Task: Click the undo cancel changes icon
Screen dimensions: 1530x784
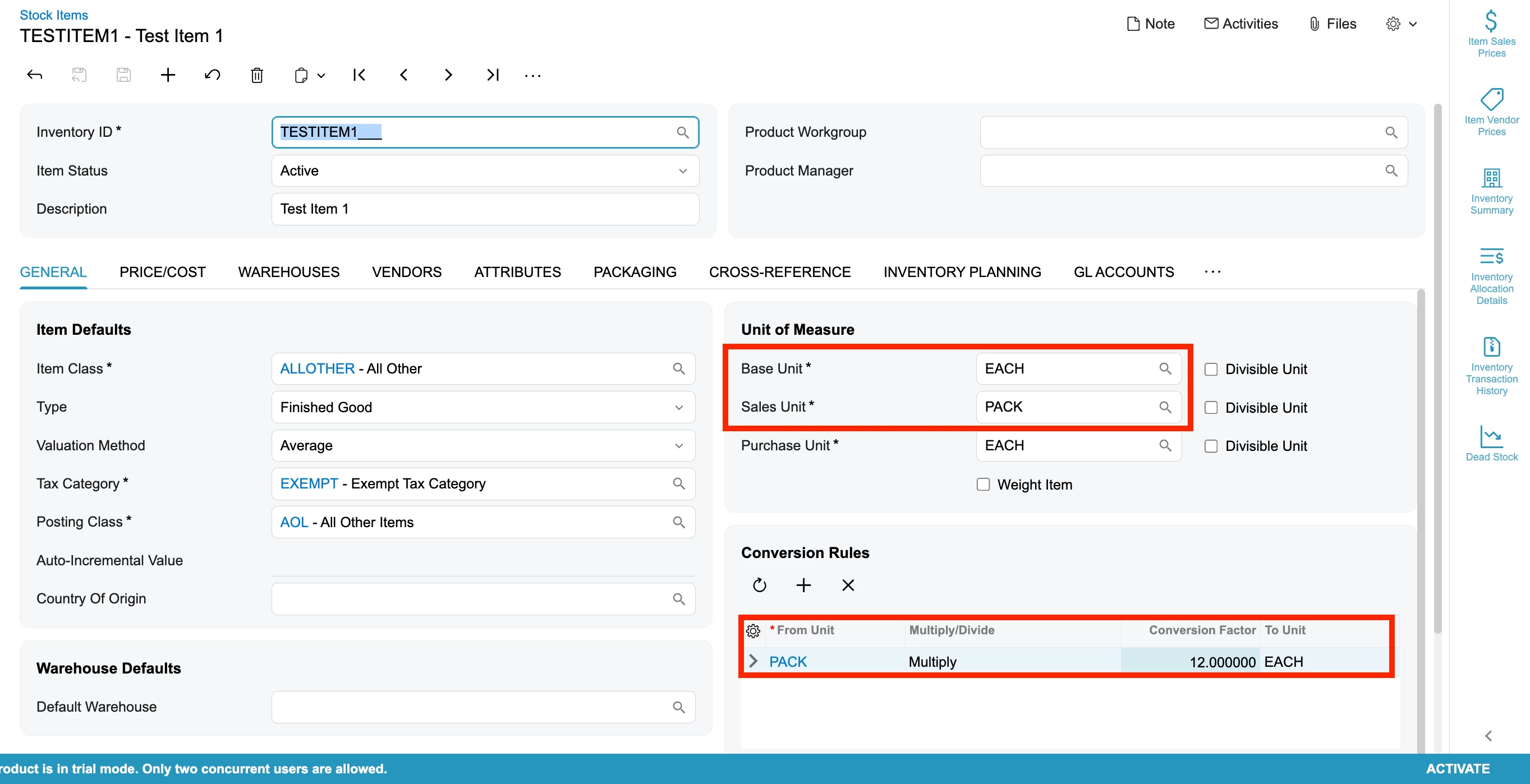Action: [212, 75]
